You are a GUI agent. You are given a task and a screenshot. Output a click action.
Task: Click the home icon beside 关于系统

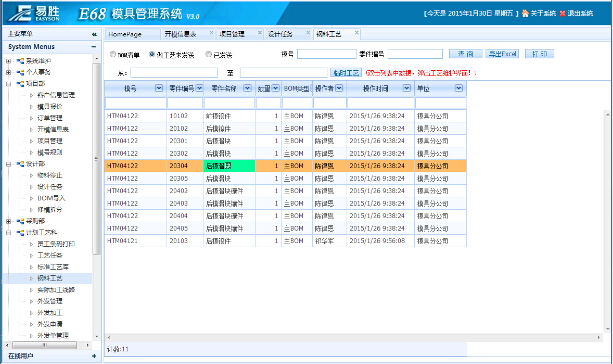pyautogui.click(x=525, y=13)
